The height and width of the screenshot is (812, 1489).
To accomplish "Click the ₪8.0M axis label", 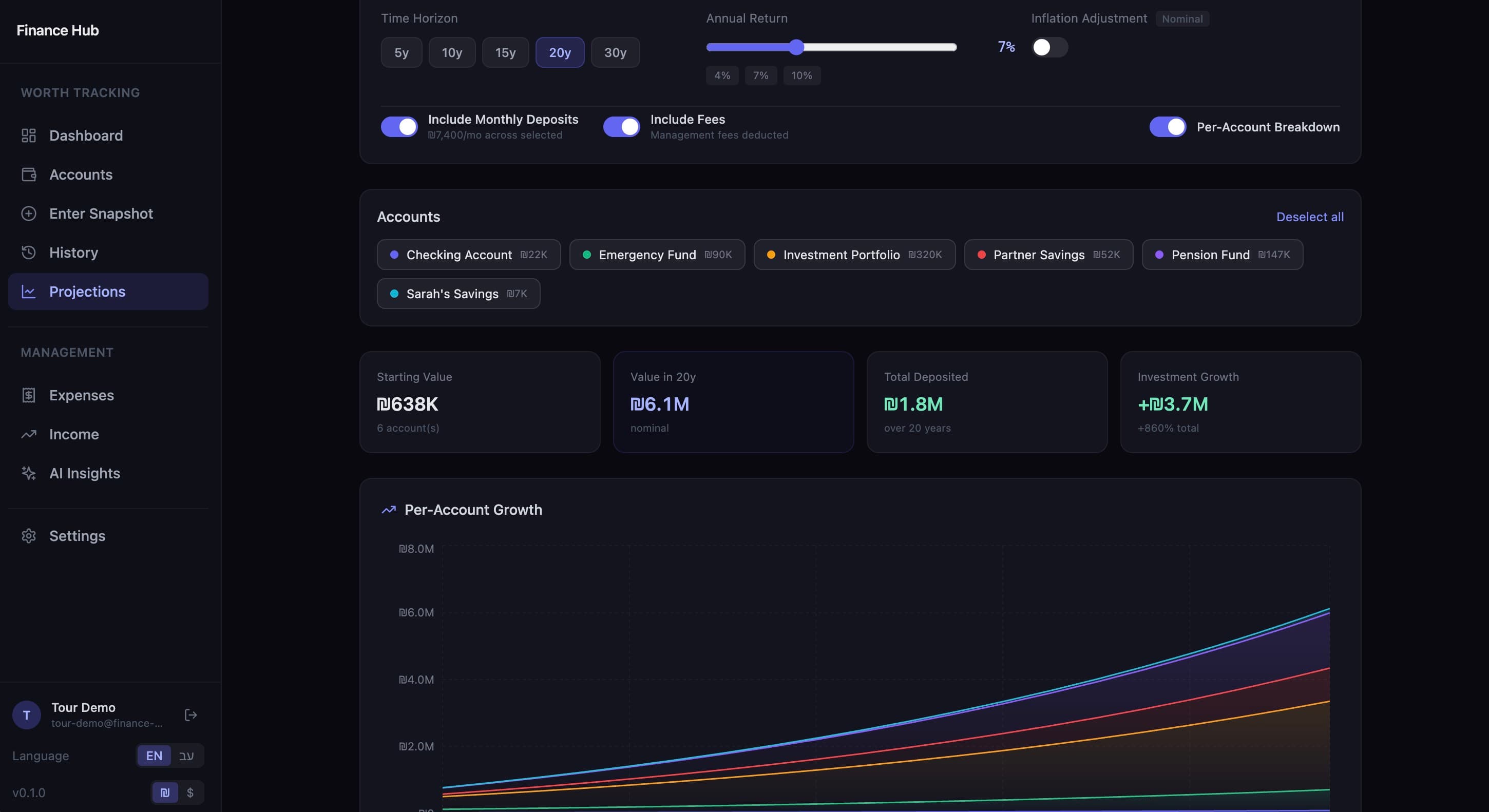I will pos(416,549).
